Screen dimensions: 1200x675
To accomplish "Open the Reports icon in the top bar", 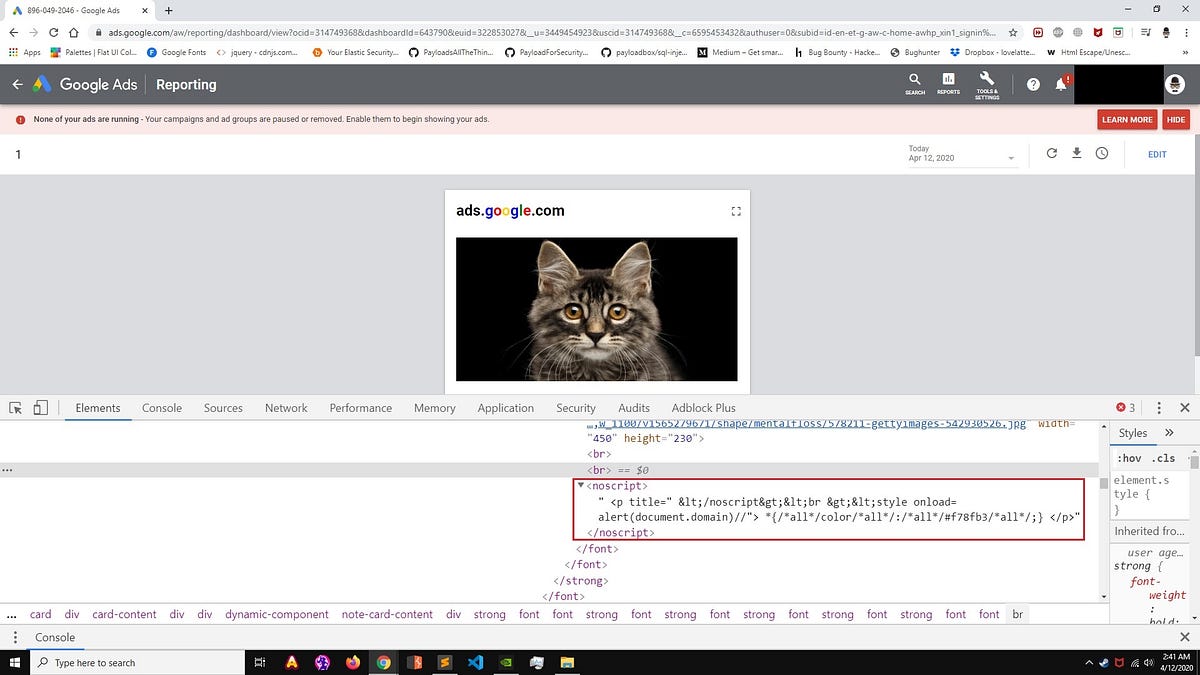I will point(948,84).
